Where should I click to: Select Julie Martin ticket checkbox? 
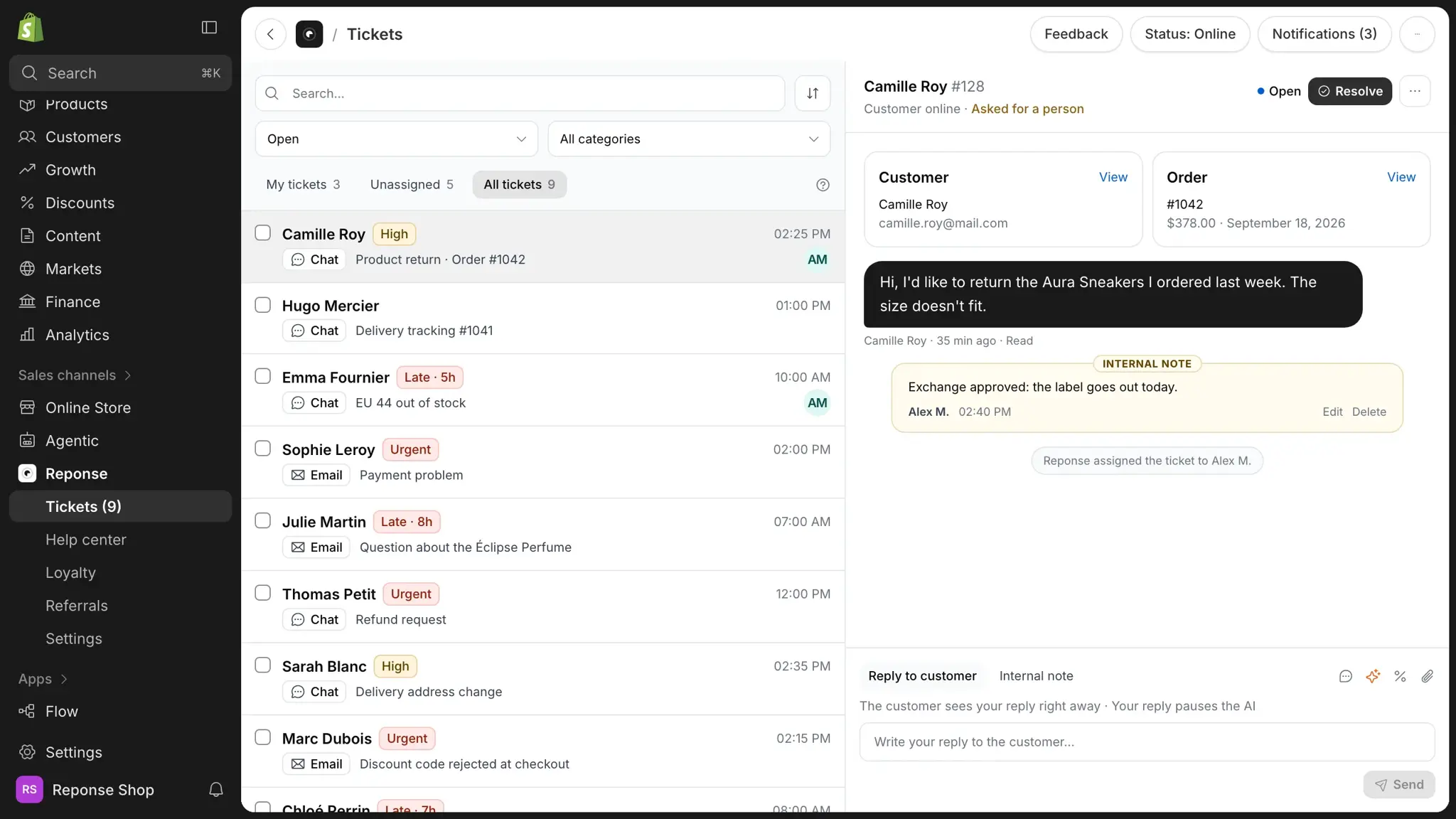tap(263, 521)
